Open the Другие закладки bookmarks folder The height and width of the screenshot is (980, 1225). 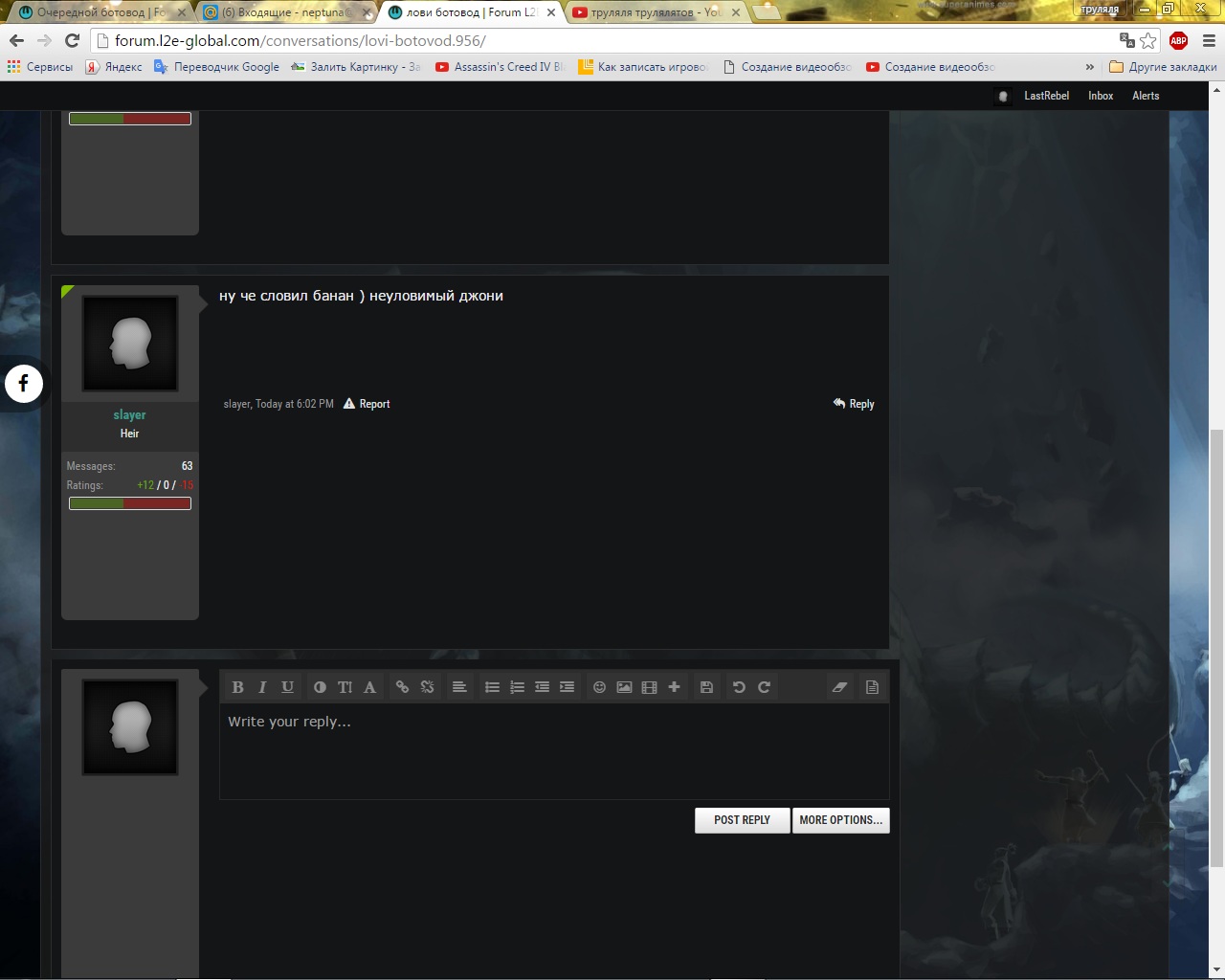[x=1163, y=67]
